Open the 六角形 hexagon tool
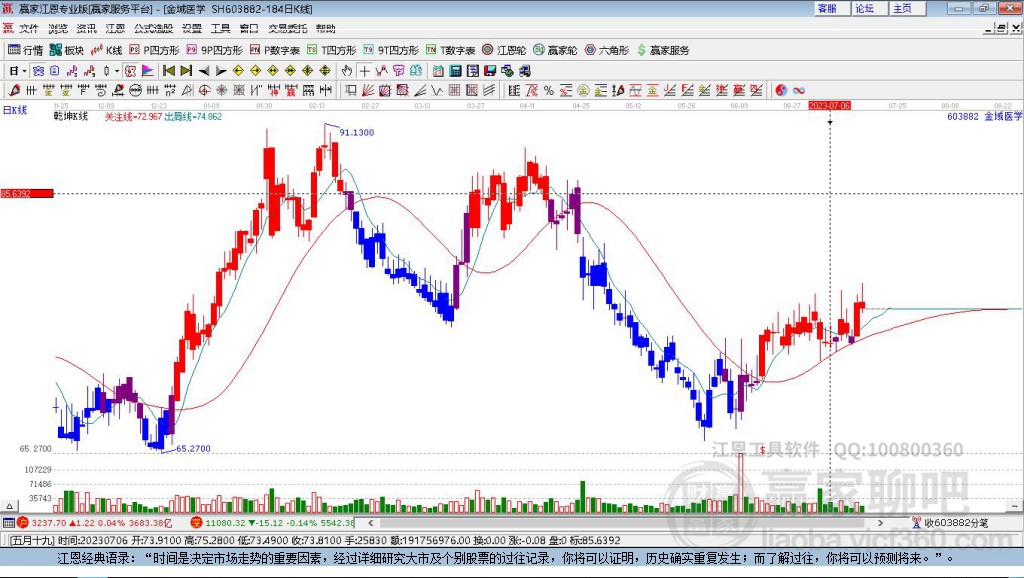The height and width of the screenshot is (578, 1024). click(x=606, y=50)
